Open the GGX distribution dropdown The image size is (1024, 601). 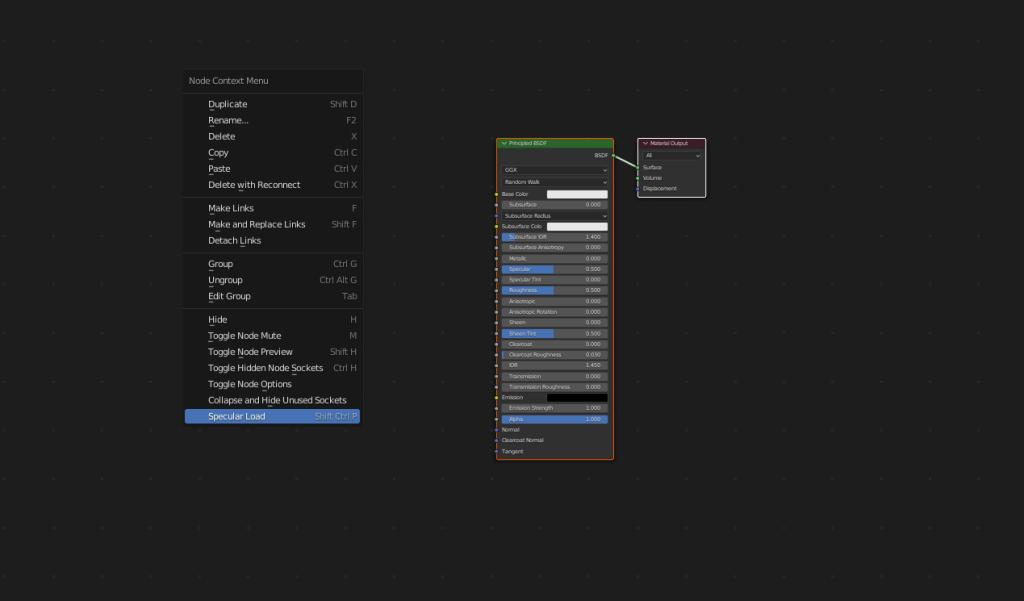(x=555, y=170)
